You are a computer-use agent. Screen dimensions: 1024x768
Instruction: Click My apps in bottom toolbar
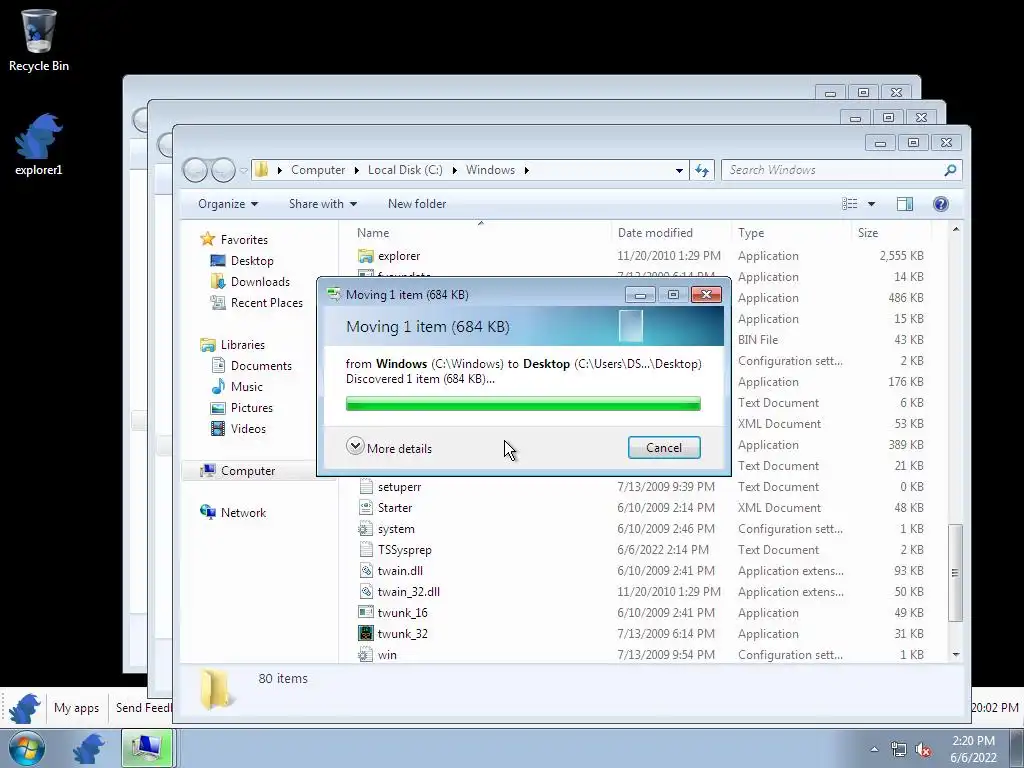click(x=76, y=708)
